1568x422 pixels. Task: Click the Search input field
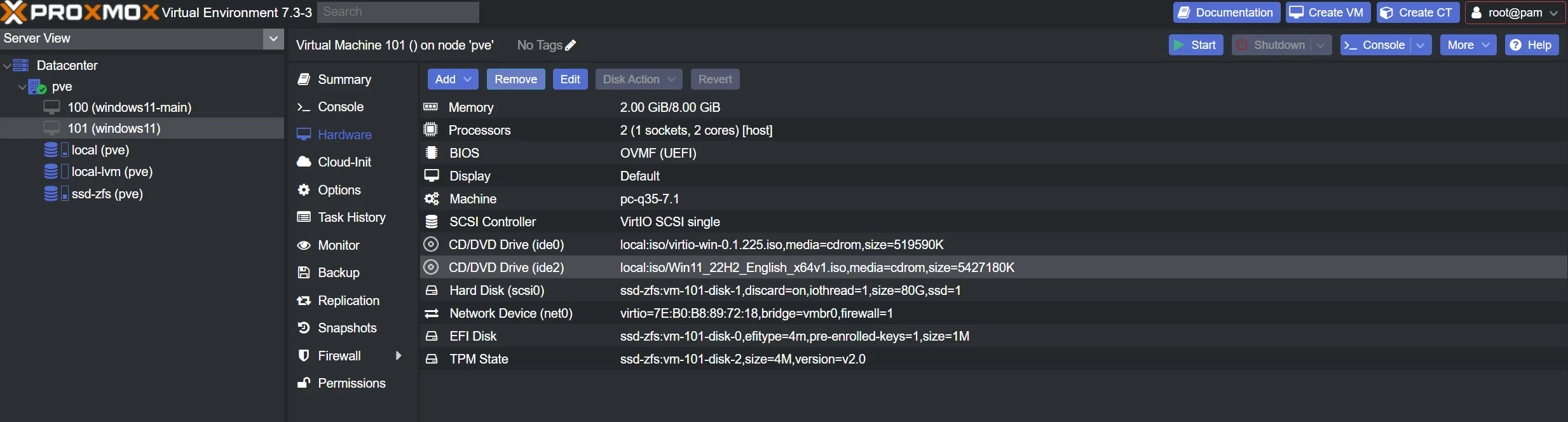[398, 12]
